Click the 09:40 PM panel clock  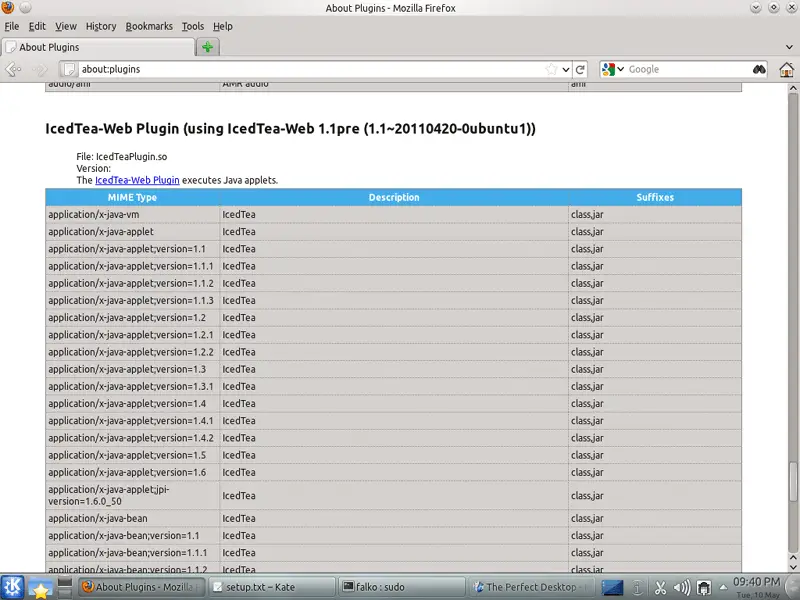click(757, 587)
